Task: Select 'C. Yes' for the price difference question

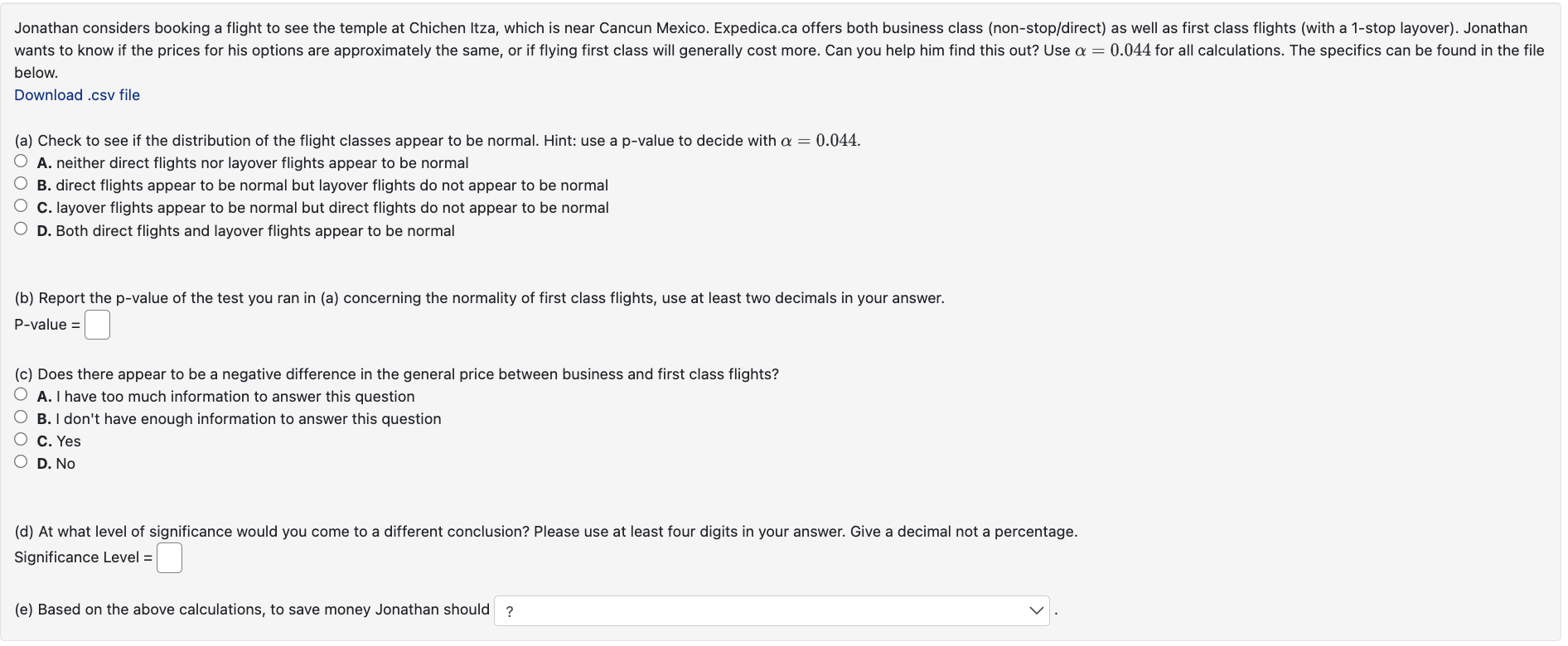Action: [21, 439]
